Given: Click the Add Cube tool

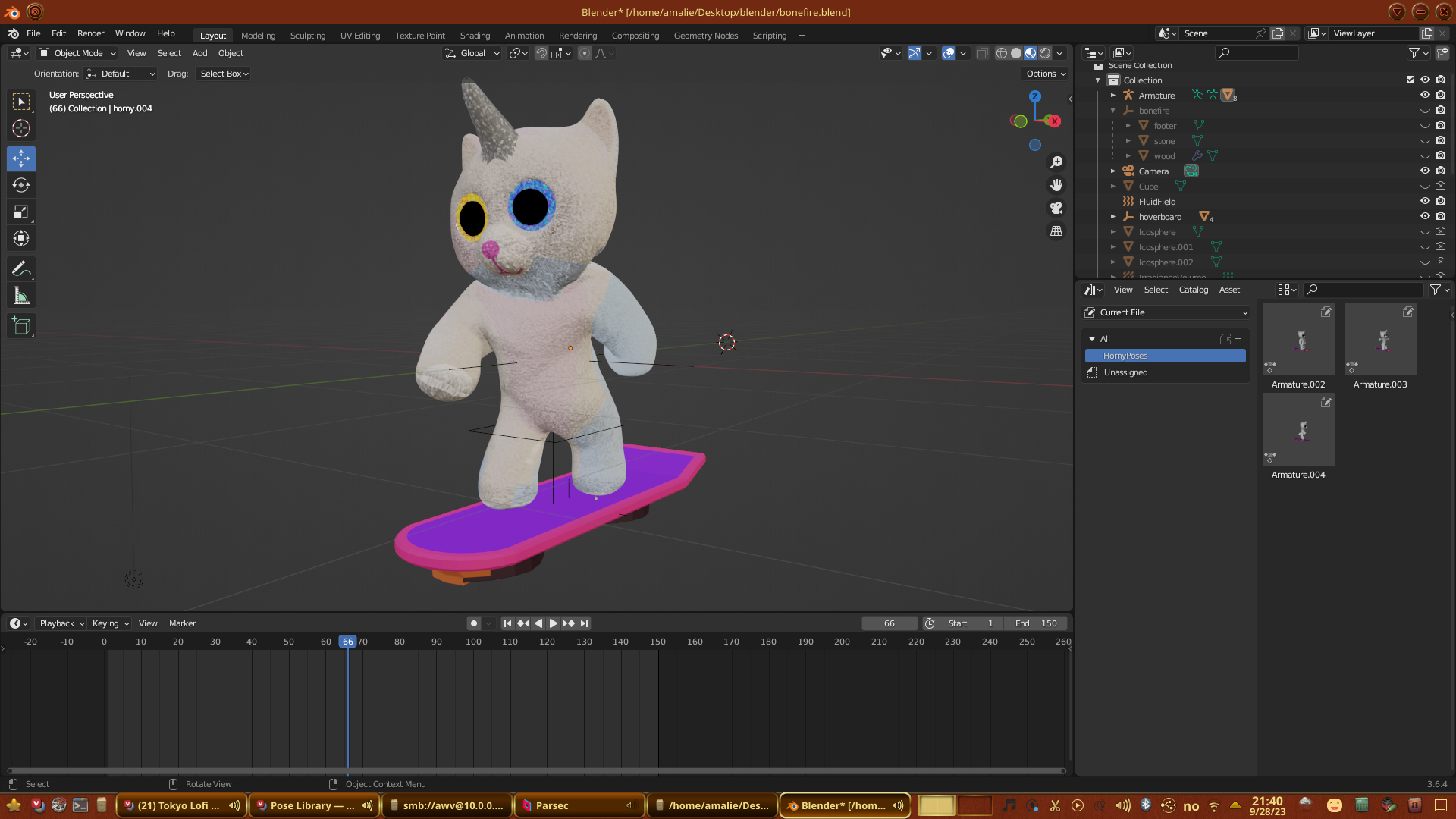Looking at the screenshot, I should 21,327.
